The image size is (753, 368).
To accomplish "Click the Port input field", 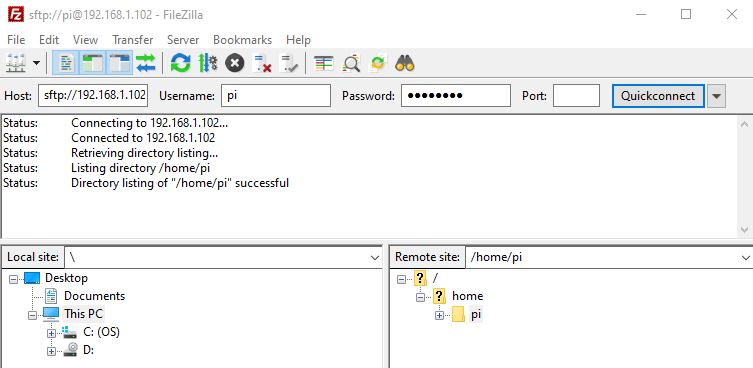I will click(x=576, y=96).
